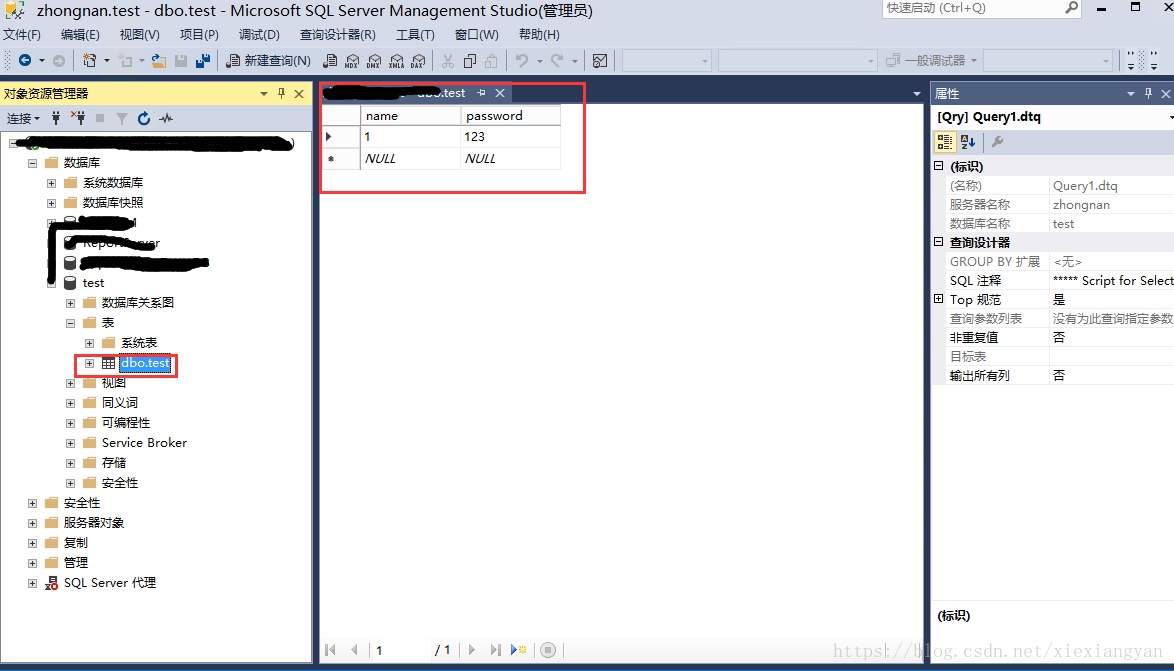Click the 连接 button in Object Explorer
Image resolution: width=1174 pixels, height=671 pixels.
coord(22,118)
